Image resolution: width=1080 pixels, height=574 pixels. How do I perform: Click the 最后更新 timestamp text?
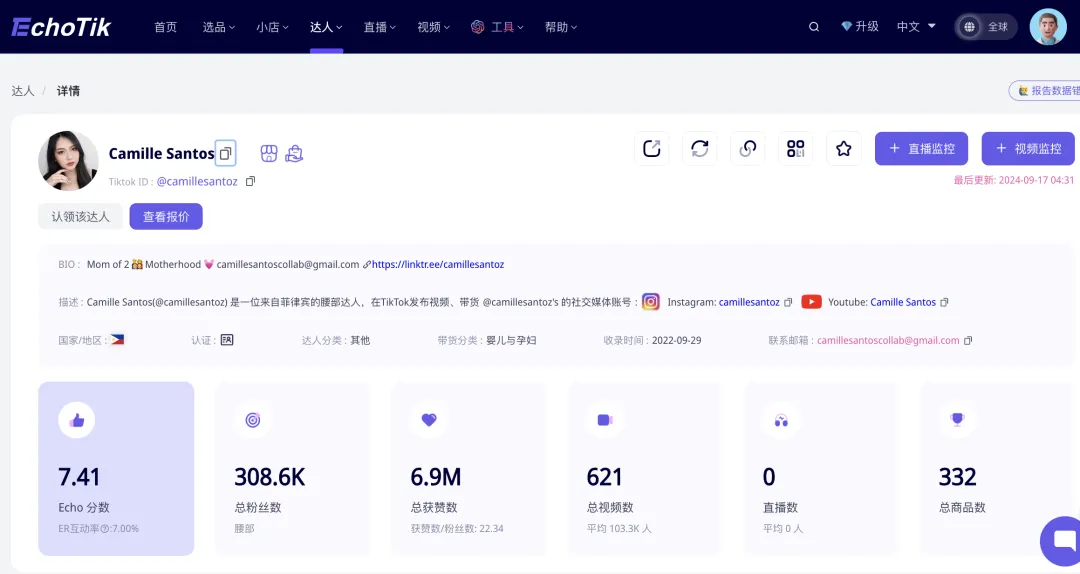[1014, 180]
